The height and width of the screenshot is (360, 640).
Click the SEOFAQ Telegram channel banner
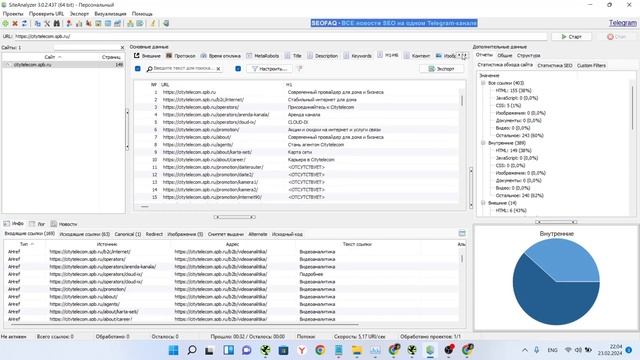tap(394, 23)
